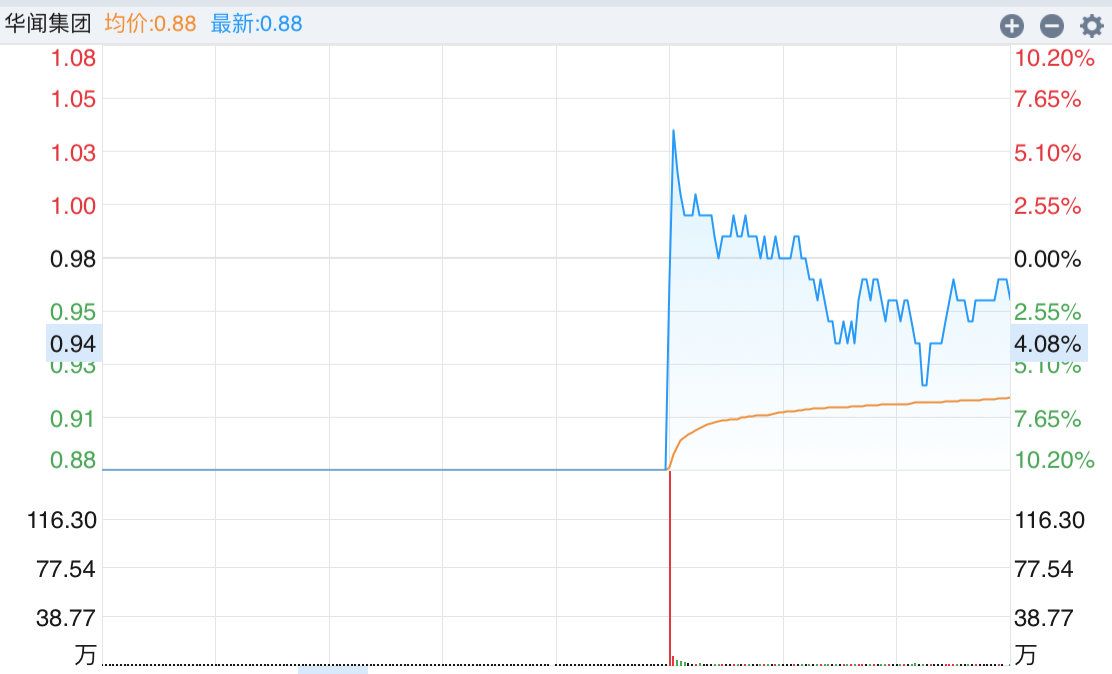Click the 10.20% red upper limit label
Viewport: 1112px width, 674px height.
(1054, 58)
